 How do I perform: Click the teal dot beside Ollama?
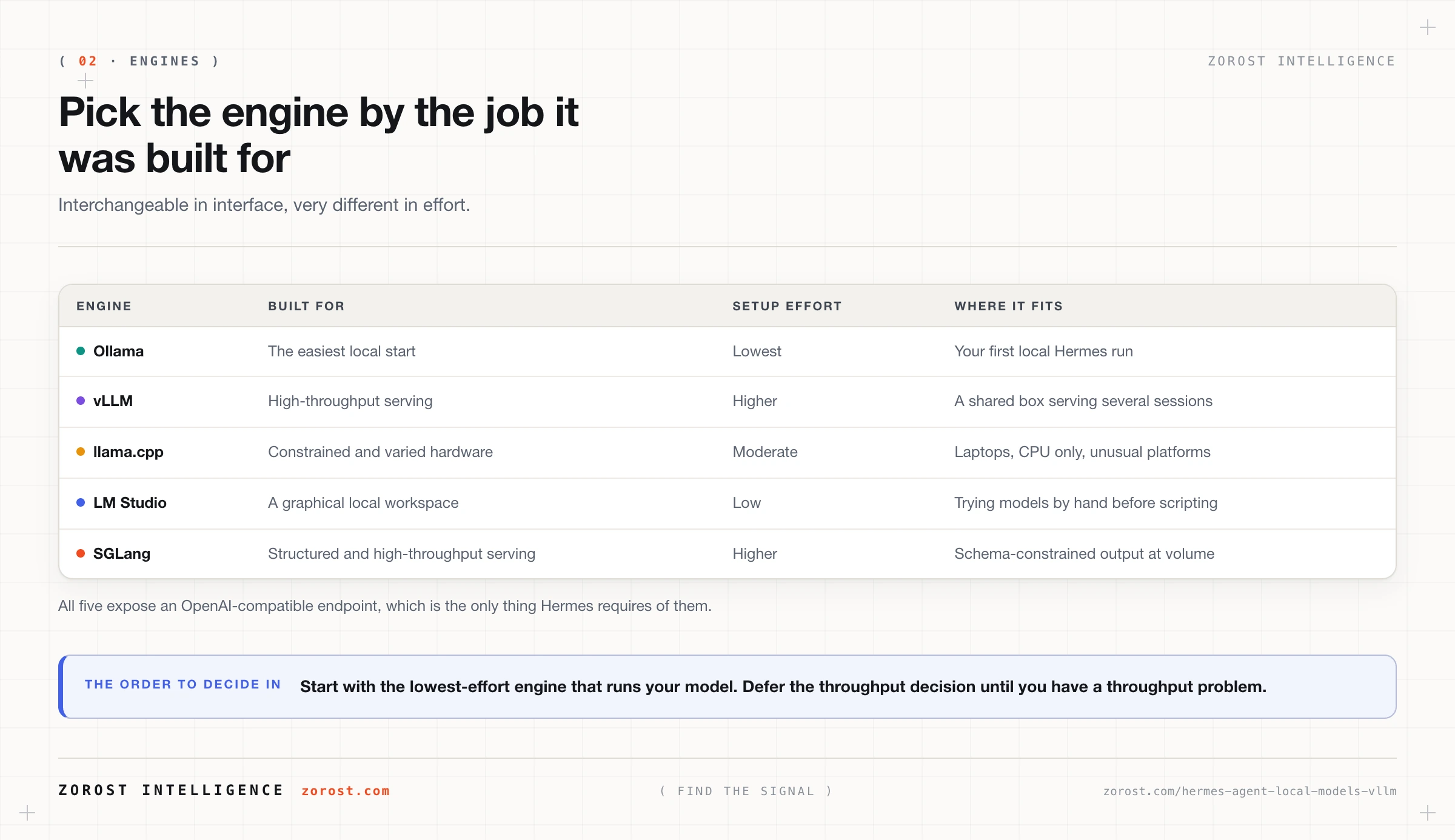(81, 351)
